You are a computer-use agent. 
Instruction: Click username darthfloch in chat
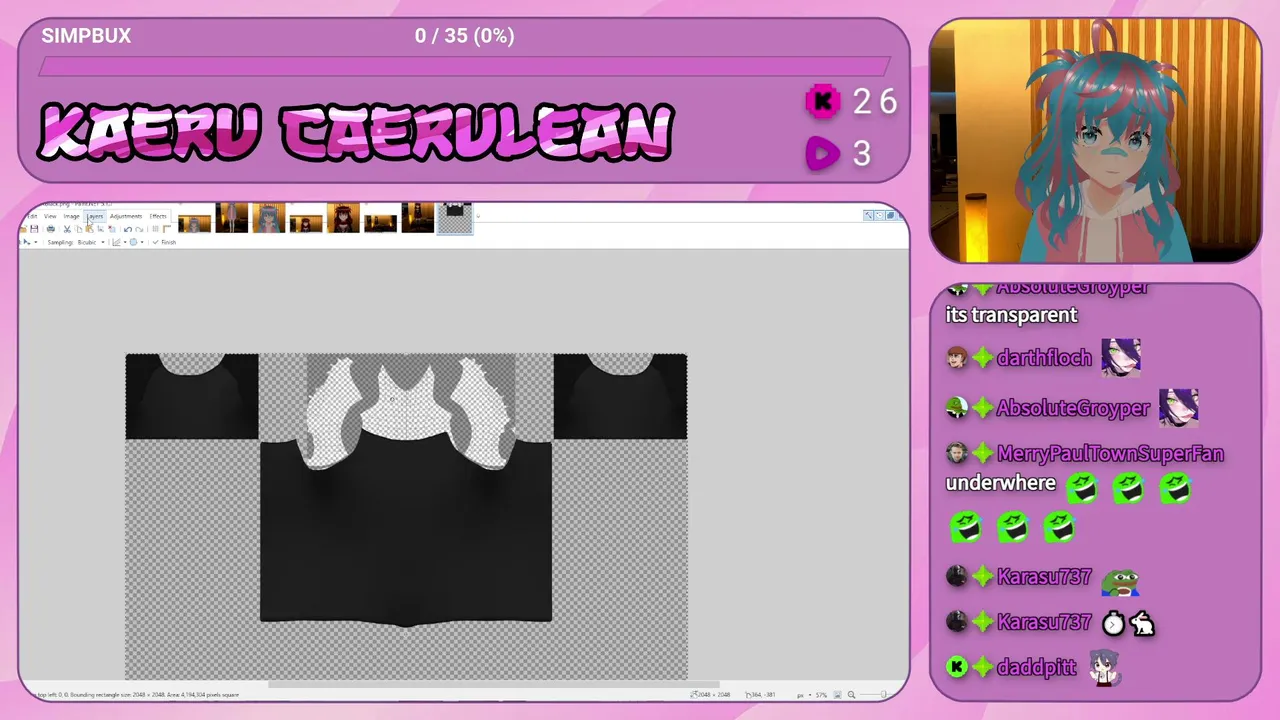click(x=1044, y=358)
